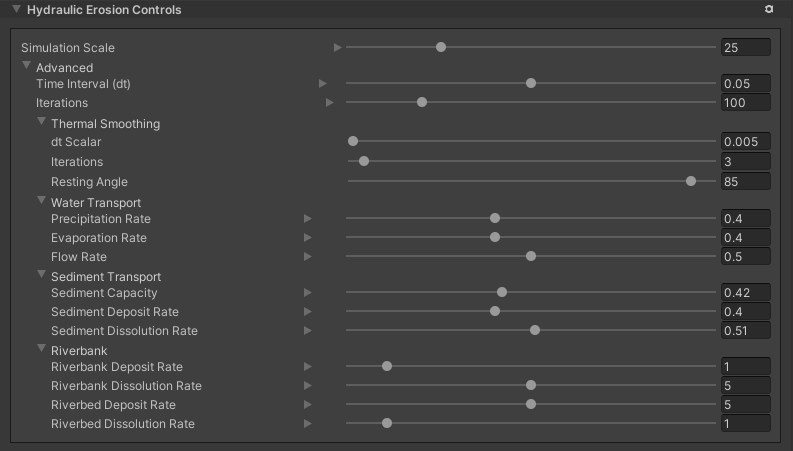The width and height of the screenshot is (793, 451).
Task: Click the dt Scalar value field
Action: pyautogui.click(x=745, y=142)
